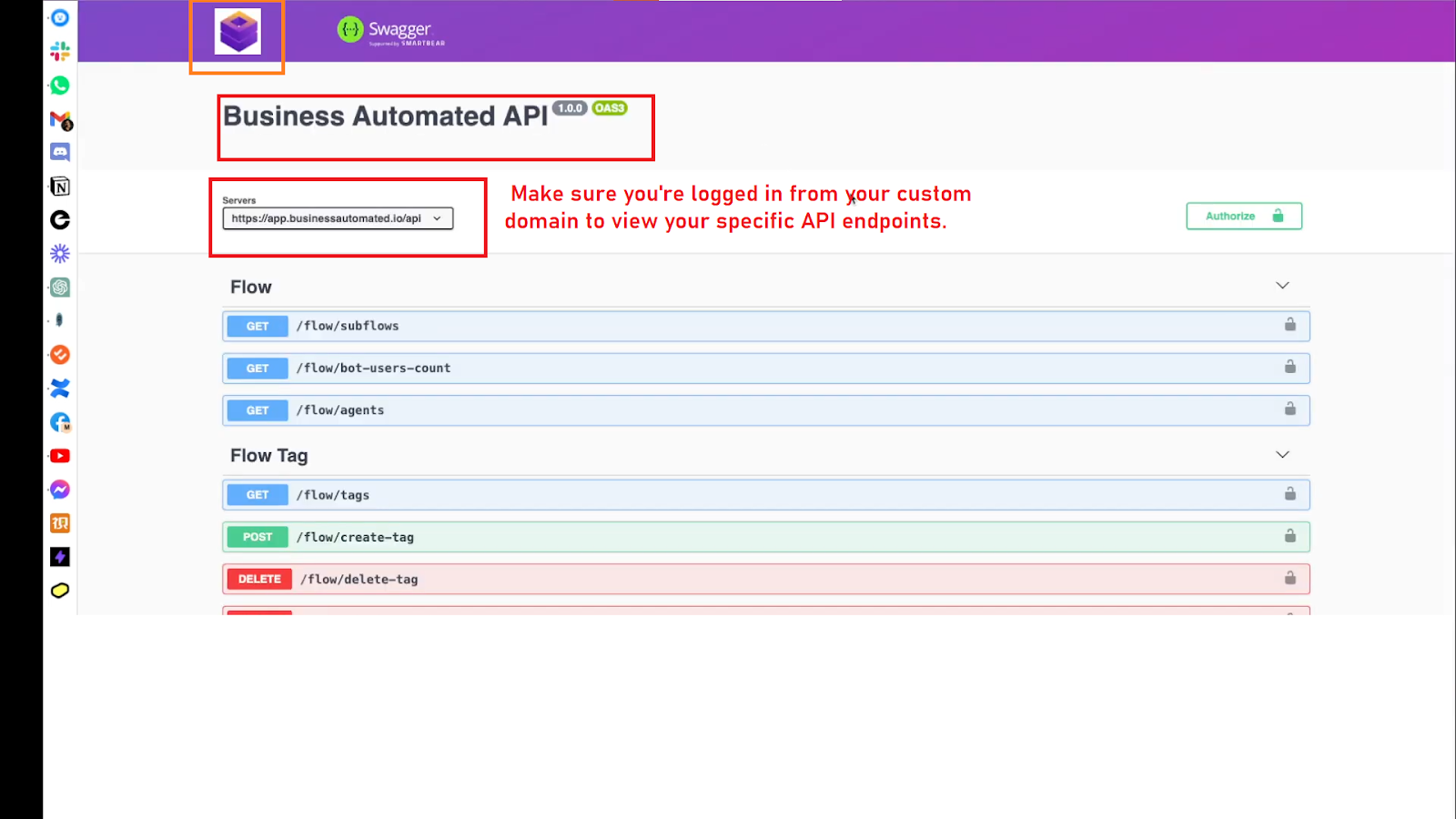Open YouTube from the sidebar
1456x819 pixels.
pos(60,456)
